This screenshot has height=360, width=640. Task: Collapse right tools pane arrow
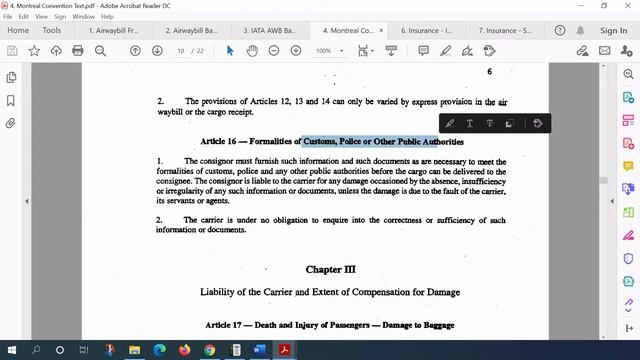[x=612, y=201]
